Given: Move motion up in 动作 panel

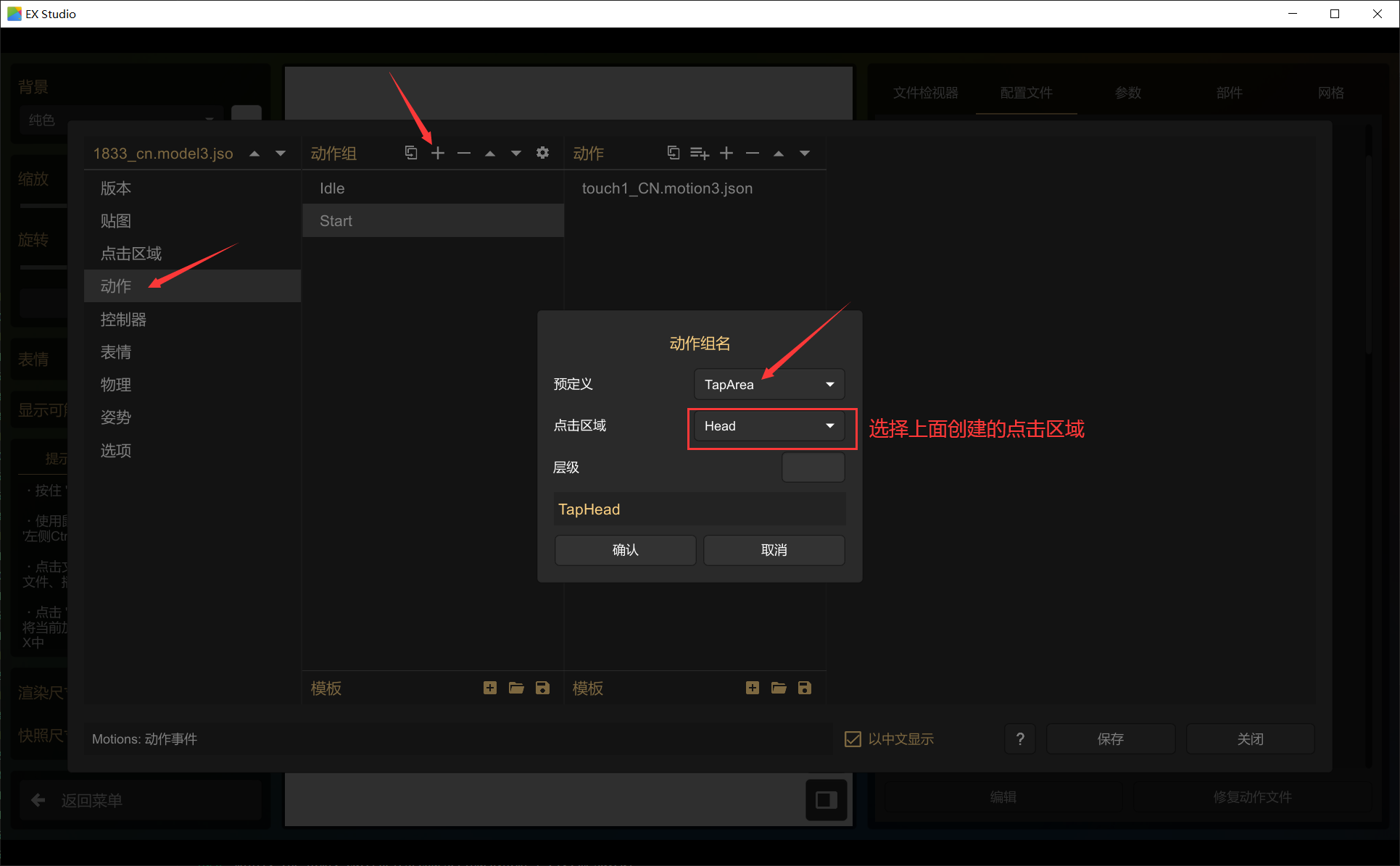Looking at the screenshot, I should point(779,153).
